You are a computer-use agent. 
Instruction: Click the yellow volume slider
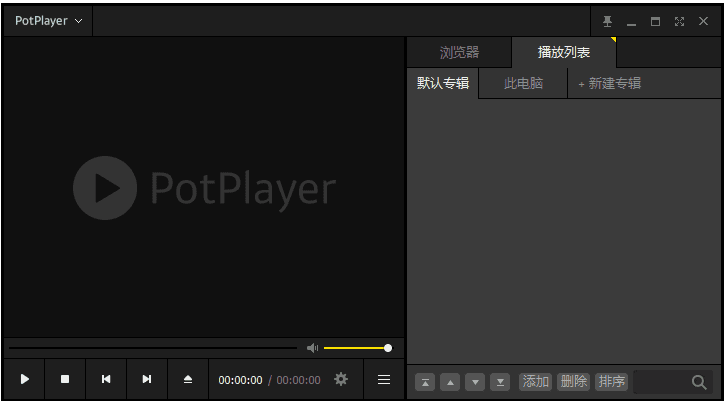[x=358, y=348]
